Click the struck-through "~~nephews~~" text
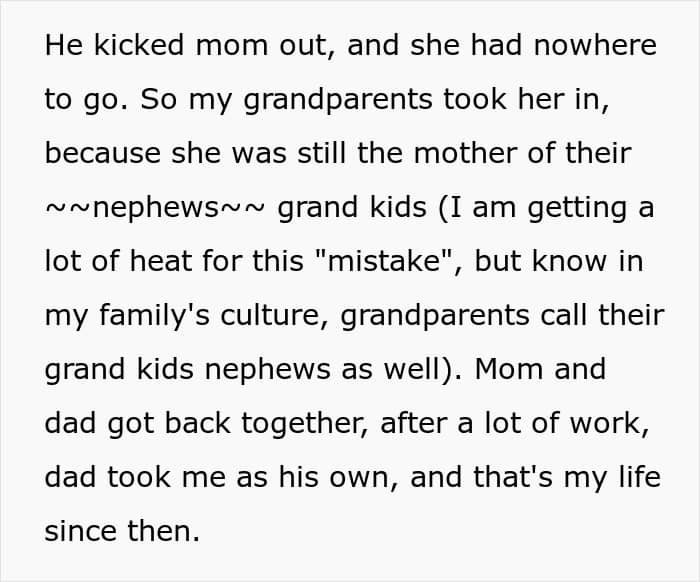The height and width of the screenshot is (582, 700). [155, 208]
